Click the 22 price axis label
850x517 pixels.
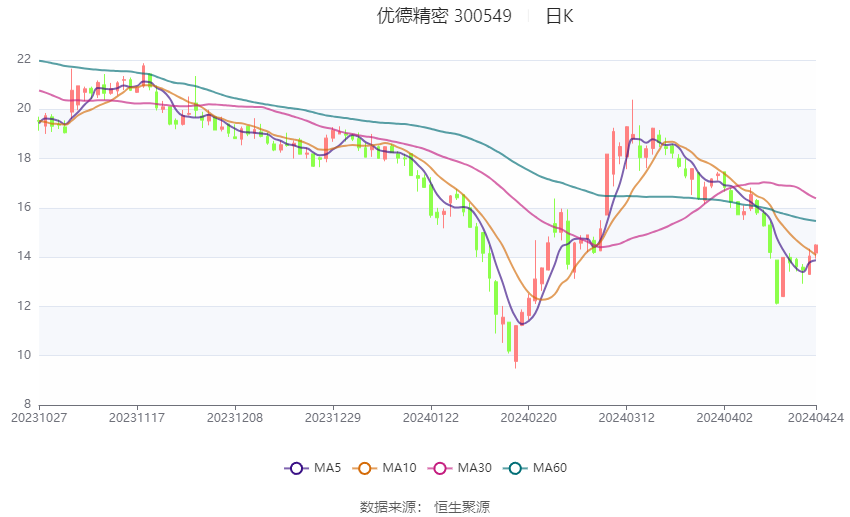coord(24,59)
